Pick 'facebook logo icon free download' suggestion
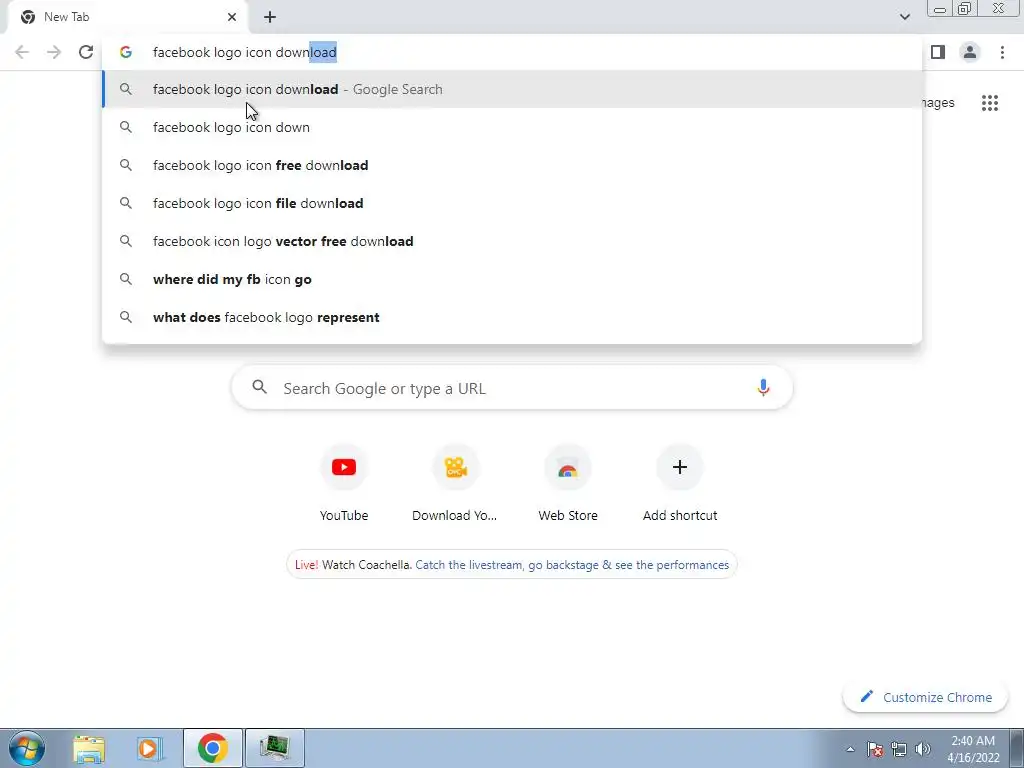The height and width of the screenshot is (768, 1024). click(x=512, y=165)
